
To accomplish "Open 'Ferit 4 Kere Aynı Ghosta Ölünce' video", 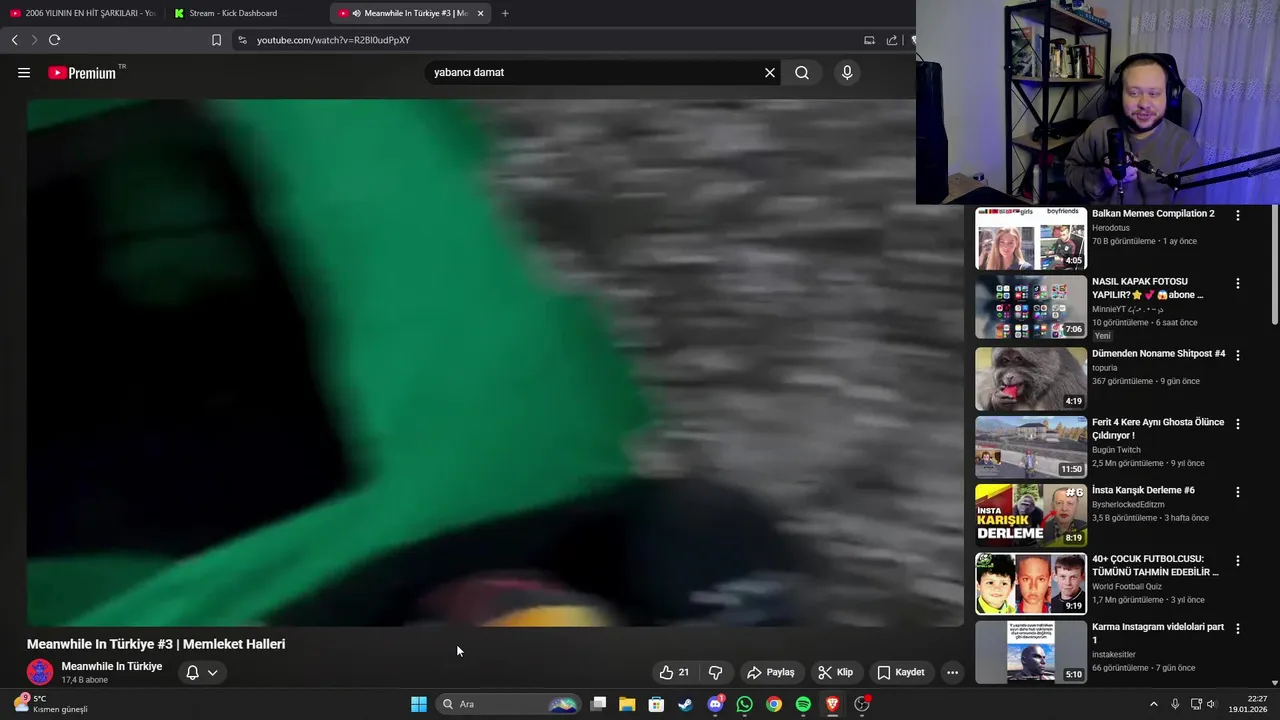I will (x=1158, y=429).
